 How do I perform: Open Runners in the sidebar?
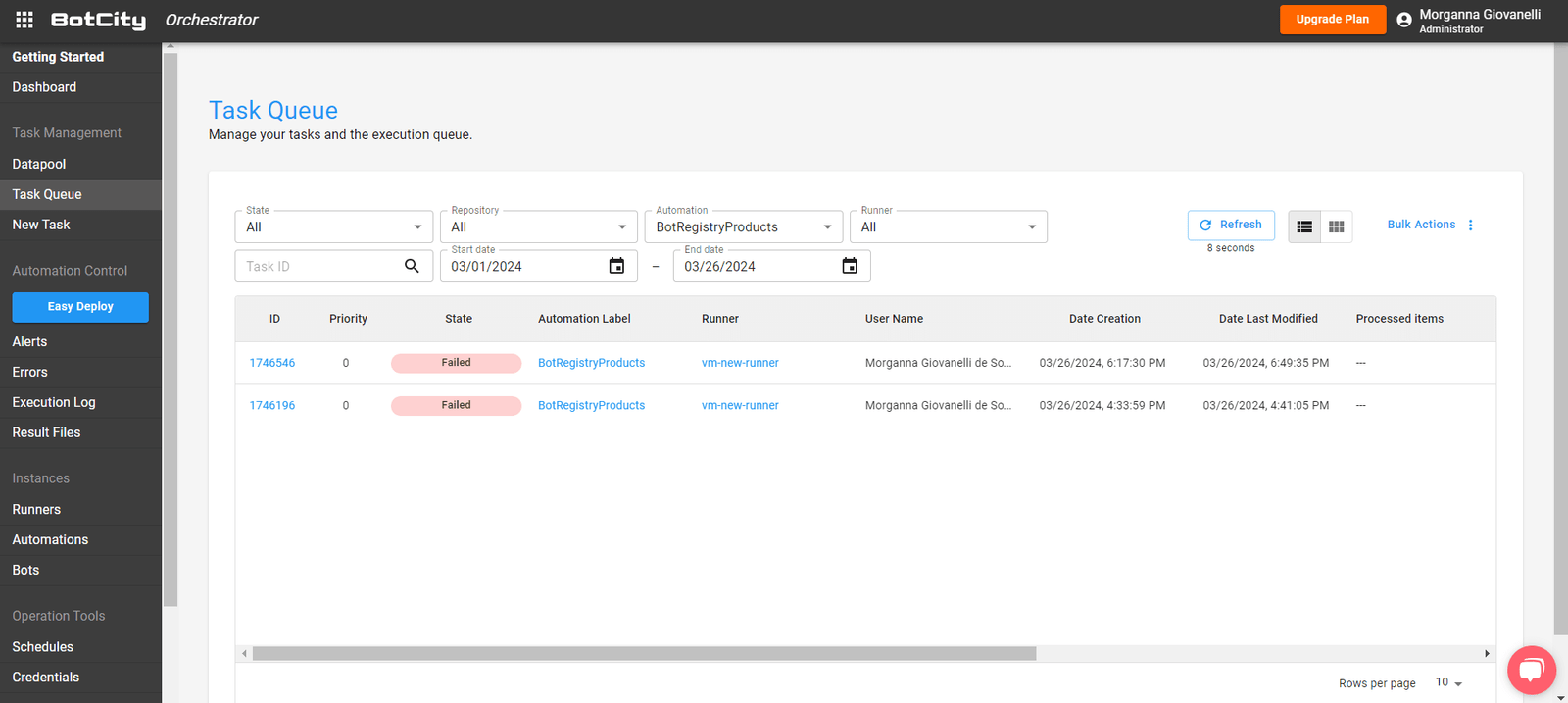point(36,509)
